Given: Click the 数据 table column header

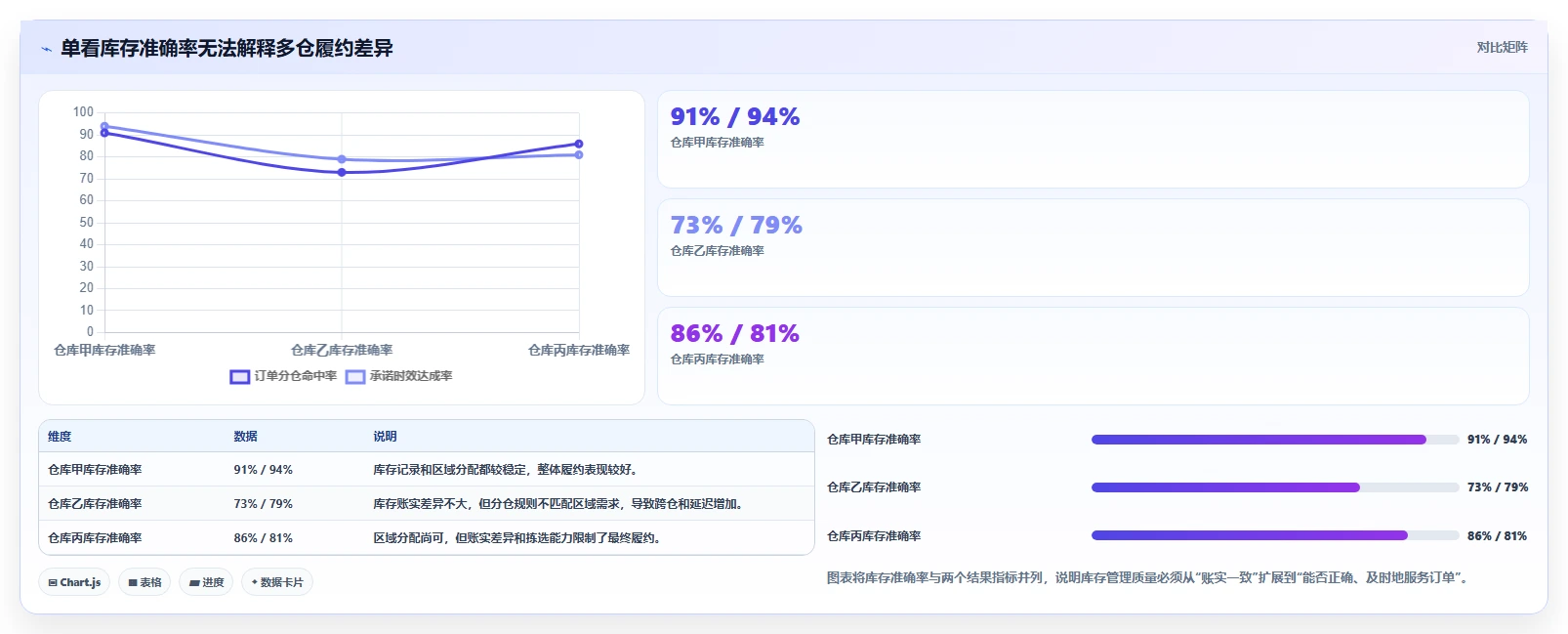Looking at the screenshot, I should [x=245, y=437].
